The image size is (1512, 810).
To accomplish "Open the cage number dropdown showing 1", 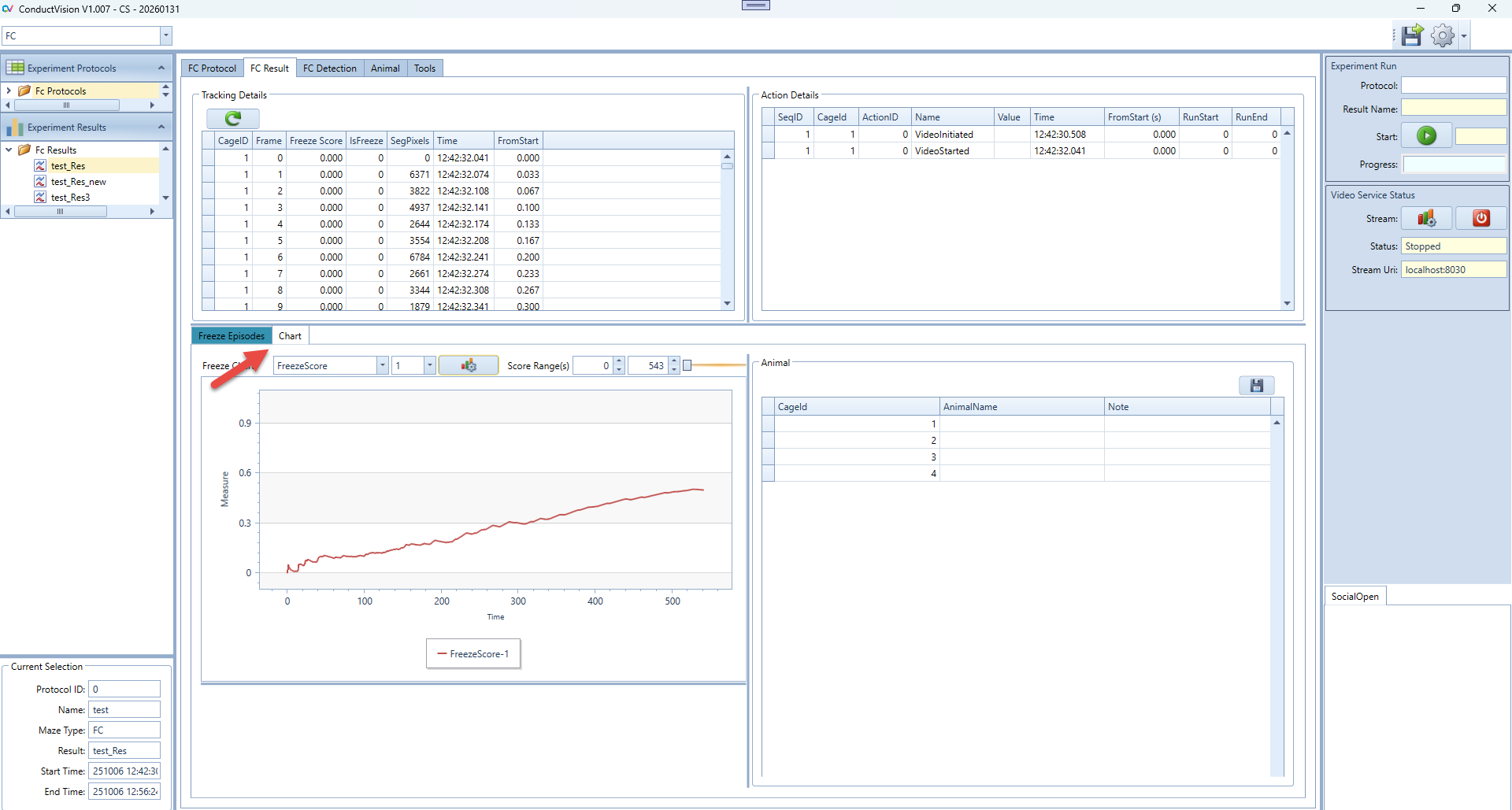I will [x=429, y=366].
